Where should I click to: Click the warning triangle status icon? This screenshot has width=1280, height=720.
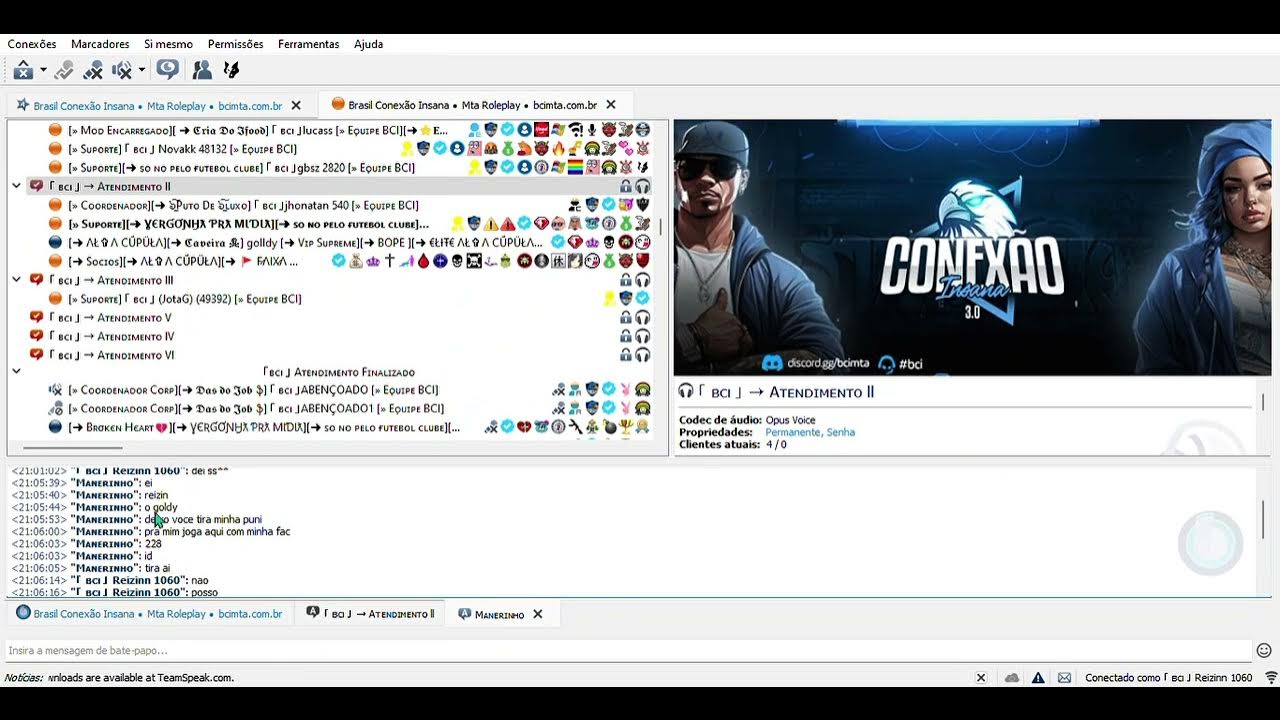point(1038,677)
